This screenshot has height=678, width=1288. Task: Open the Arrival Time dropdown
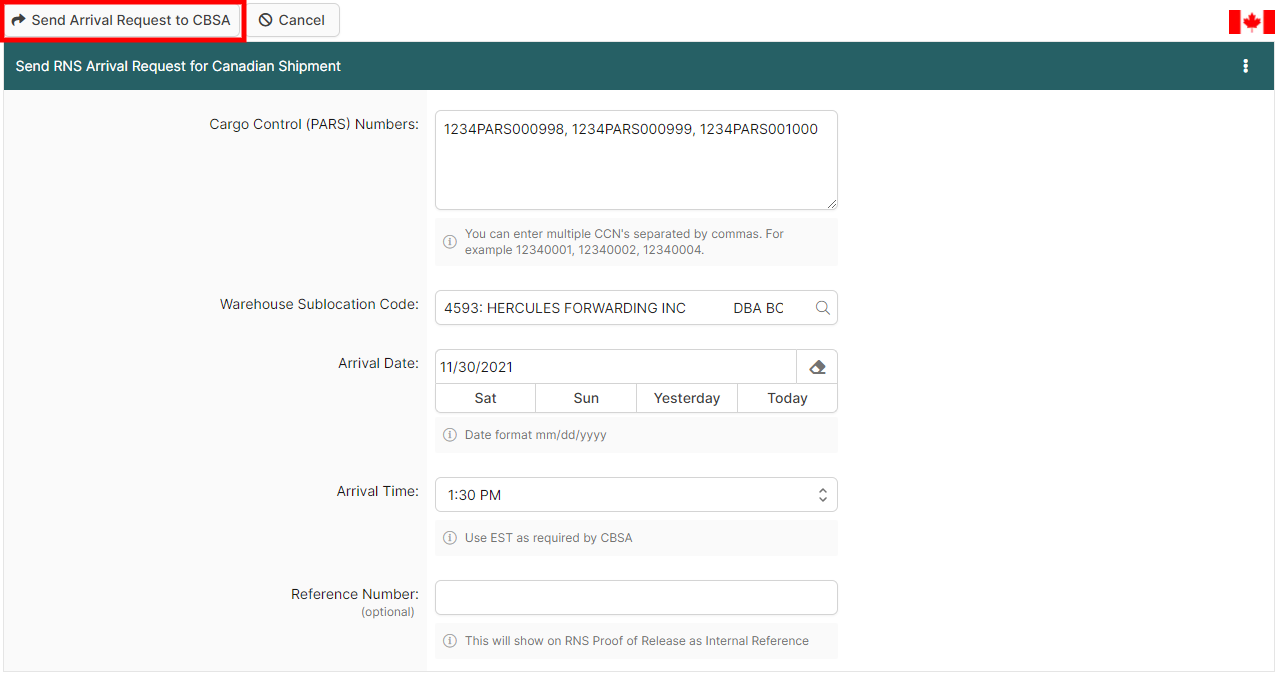tap(636, 495)
